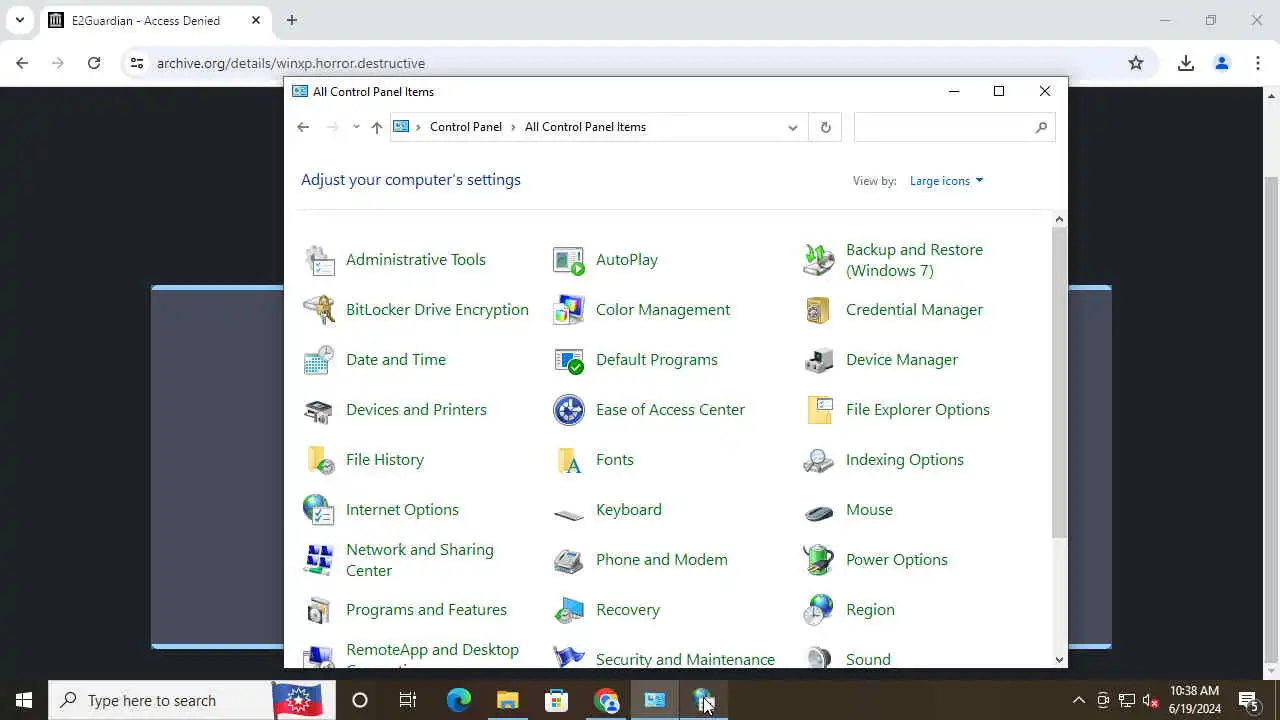Open the Recovery icon
The image size is (1280, 720).
tap(569, 610)
